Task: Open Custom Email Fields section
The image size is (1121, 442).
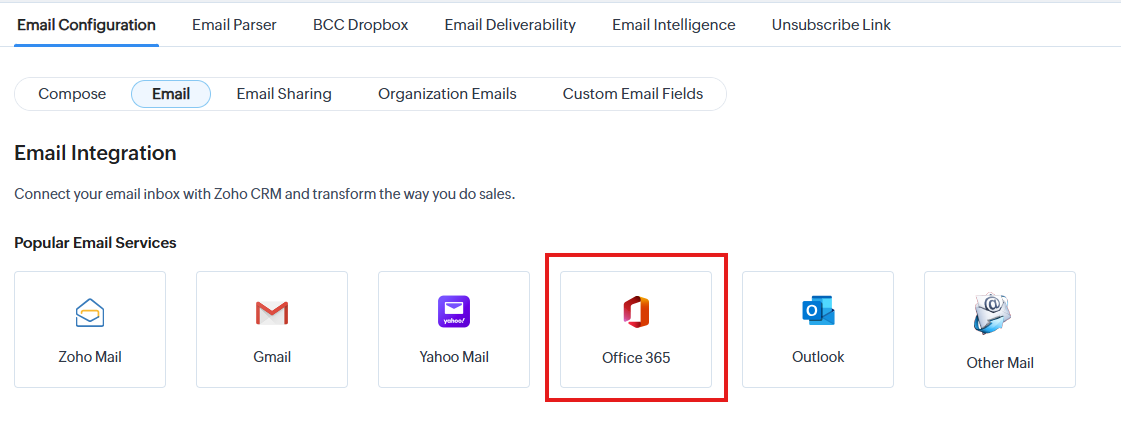Action: 633,94
